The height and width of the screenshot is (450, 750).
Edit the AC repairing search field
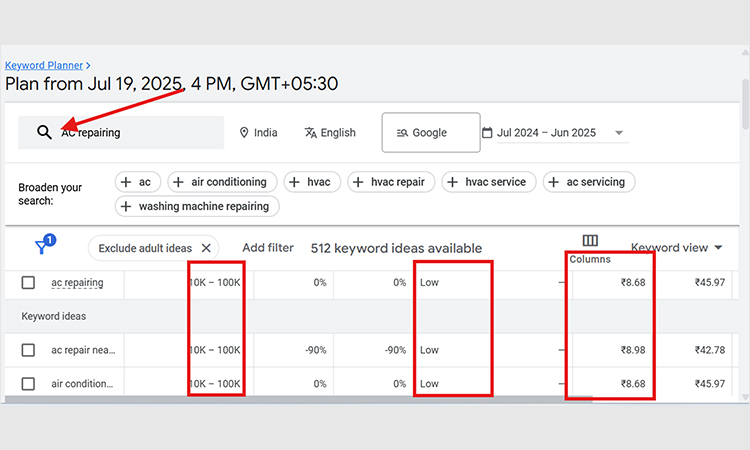(x=121, y=132)
